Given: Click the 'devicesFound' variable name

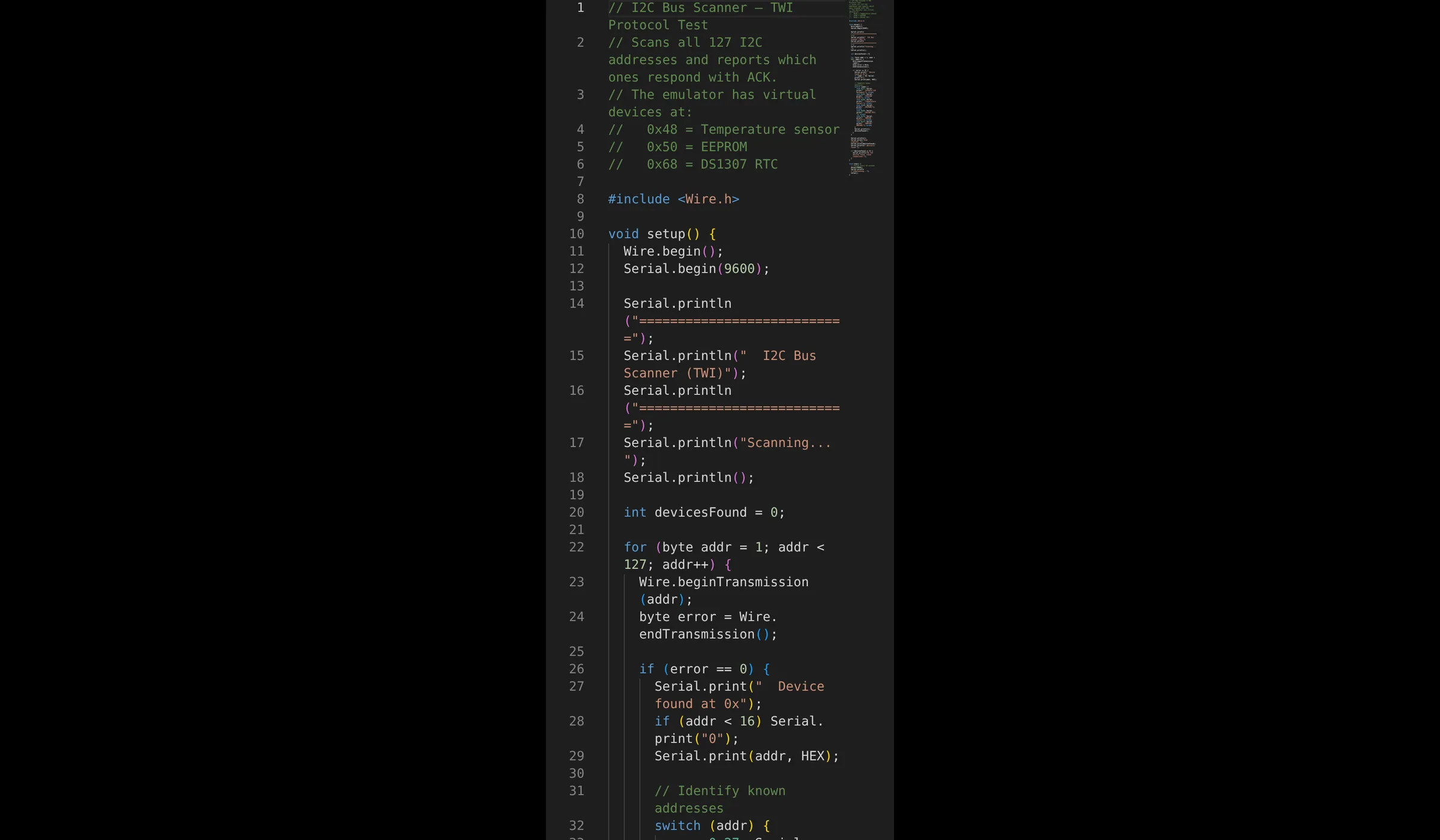Looking at the screenshot, I should pyautogui.click(x=701, y=512).
